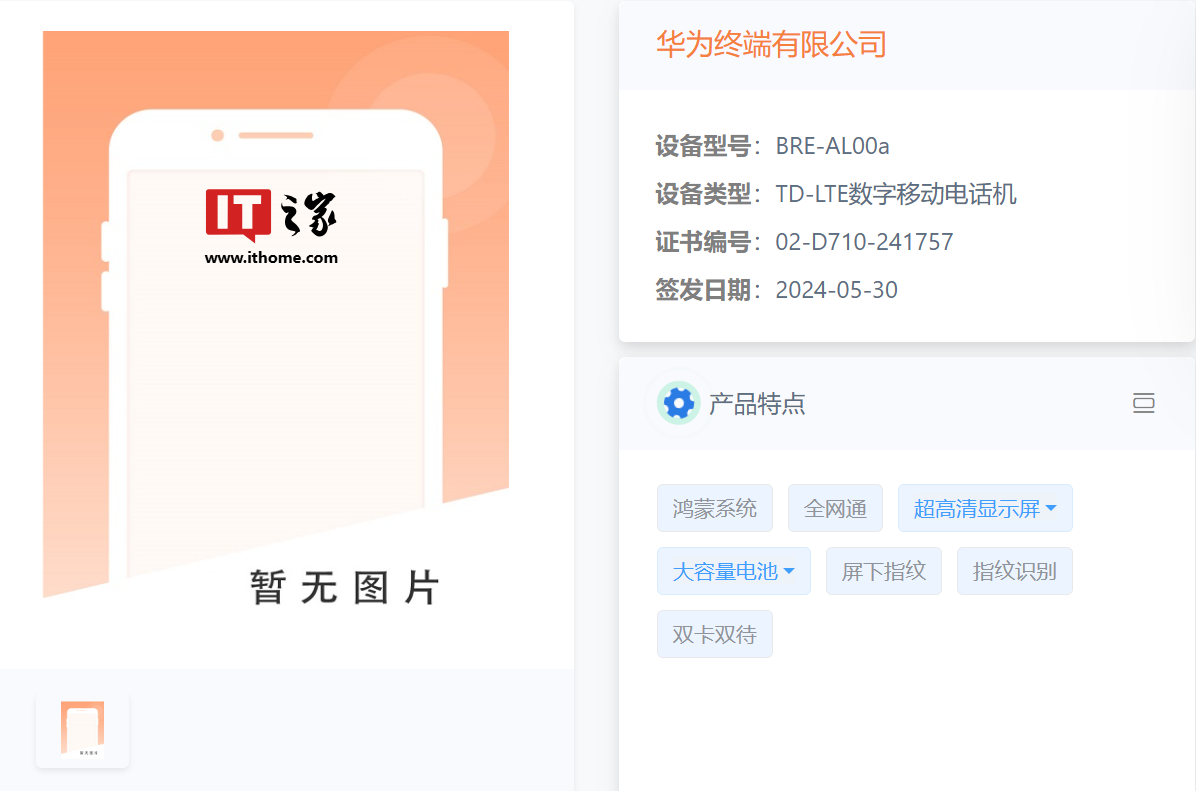Choose the 双卡双待 feature tag

coord(715,634)
